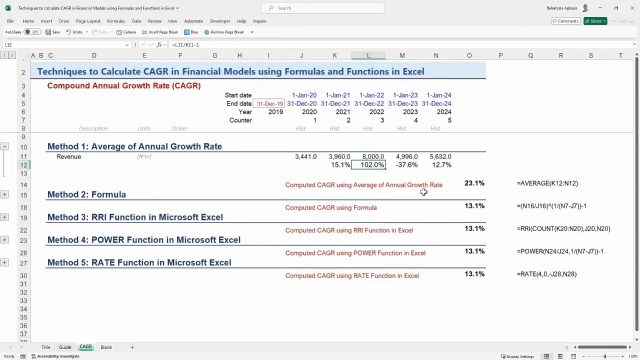
Task: Click the Share button
Action: (595, 21)
